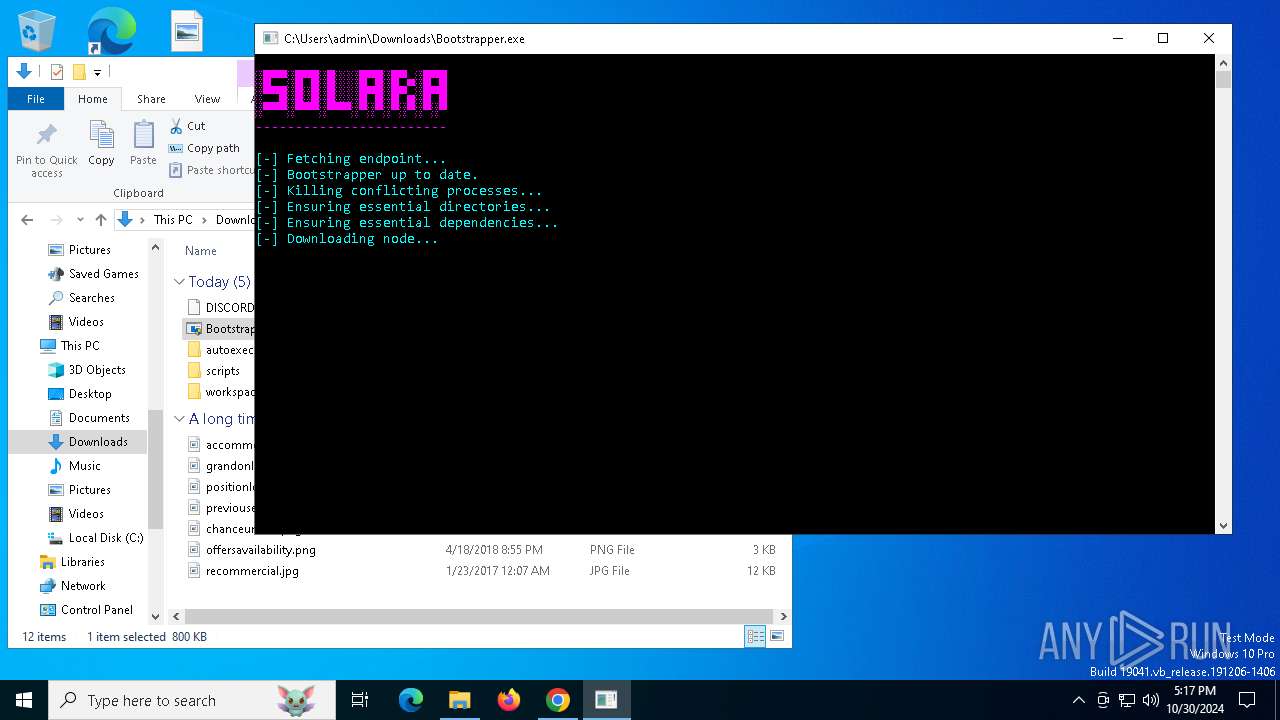Click the blue Downloads arrow in Explorer title bar
Screen dimensions: 1280x720
24,72
